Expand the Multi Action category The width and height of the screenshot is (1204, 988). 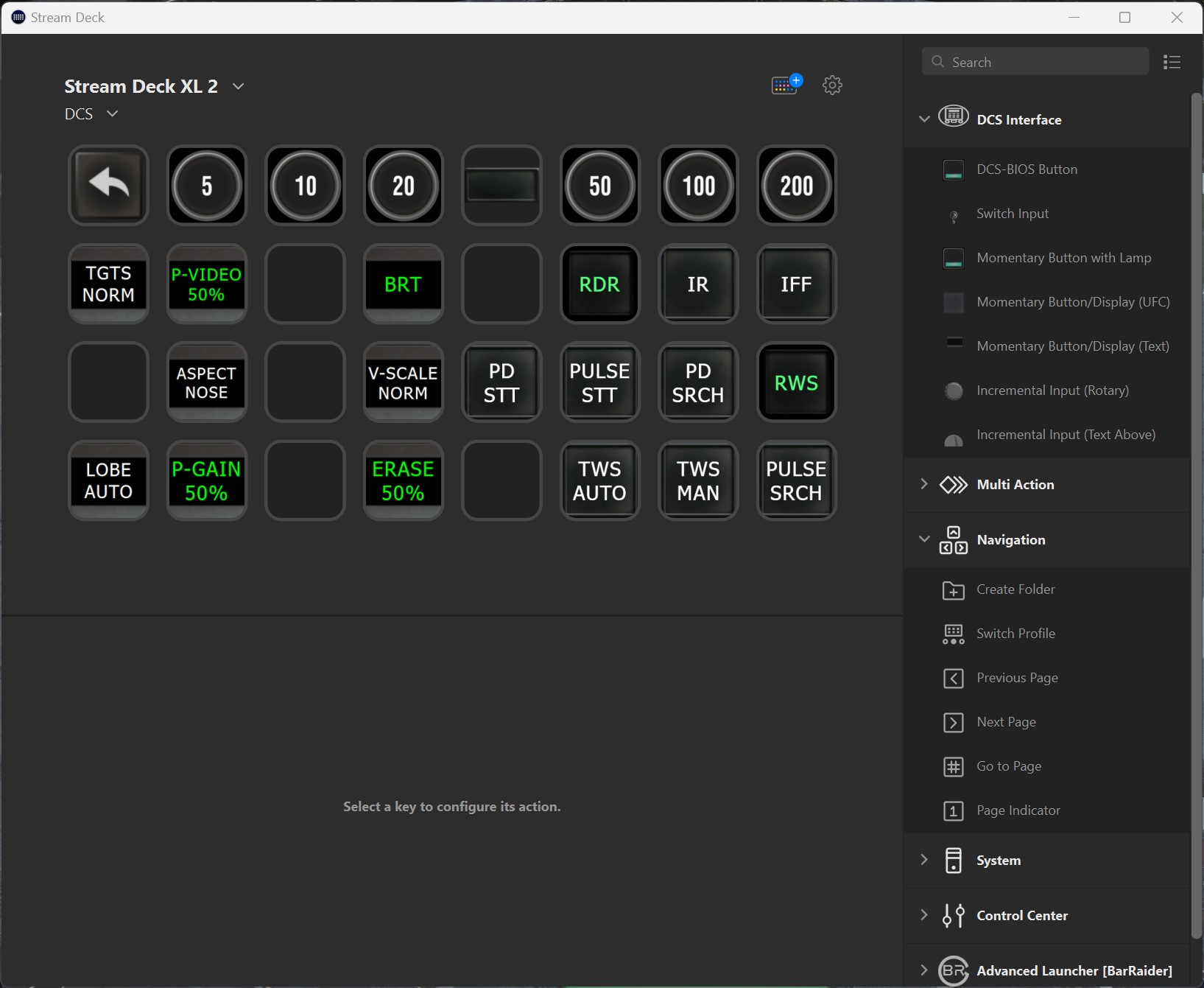[924, 484]
